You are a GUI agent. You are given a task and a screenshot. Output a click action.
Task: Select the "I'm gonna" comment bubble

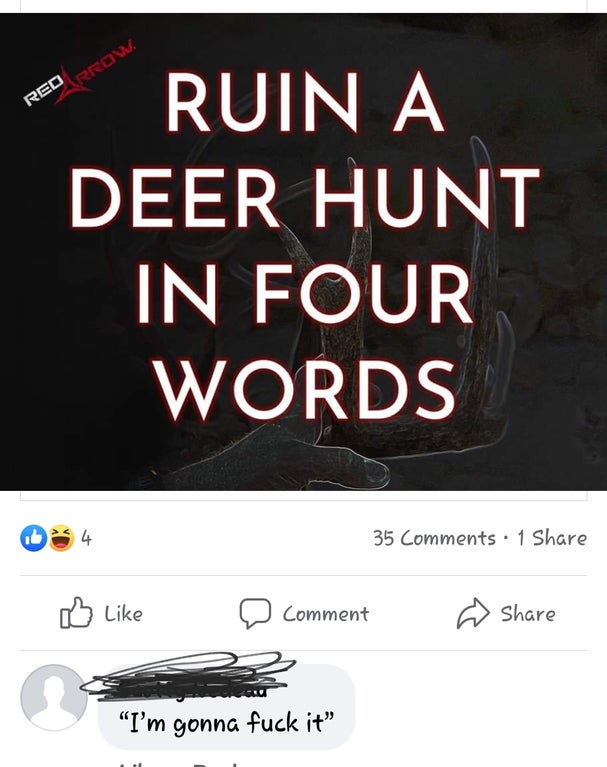point(226,707)
